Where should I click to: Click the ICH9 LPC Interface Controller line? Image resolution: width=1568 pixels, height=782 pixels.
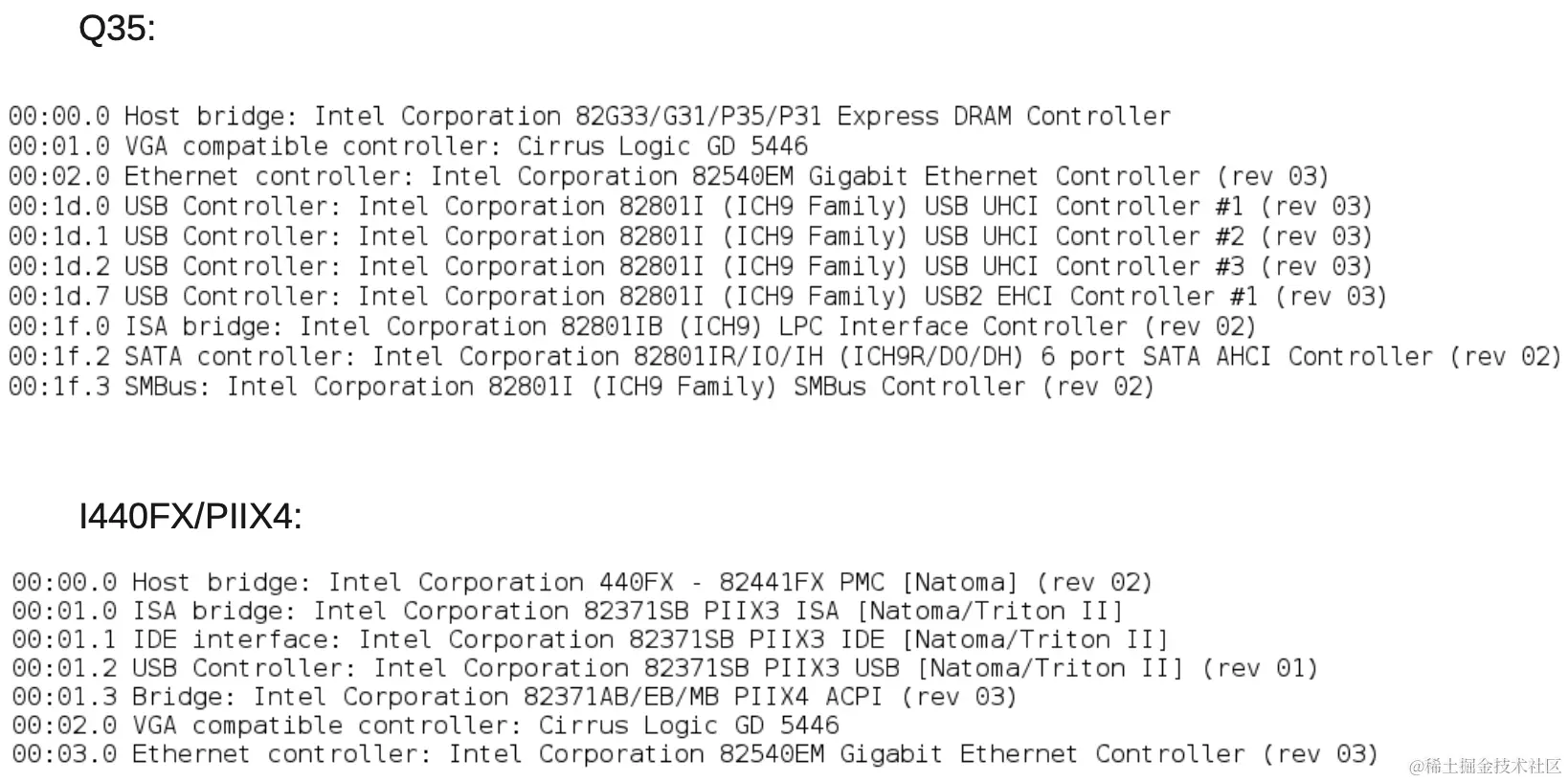pyautogui.click(x=633, y=326)
